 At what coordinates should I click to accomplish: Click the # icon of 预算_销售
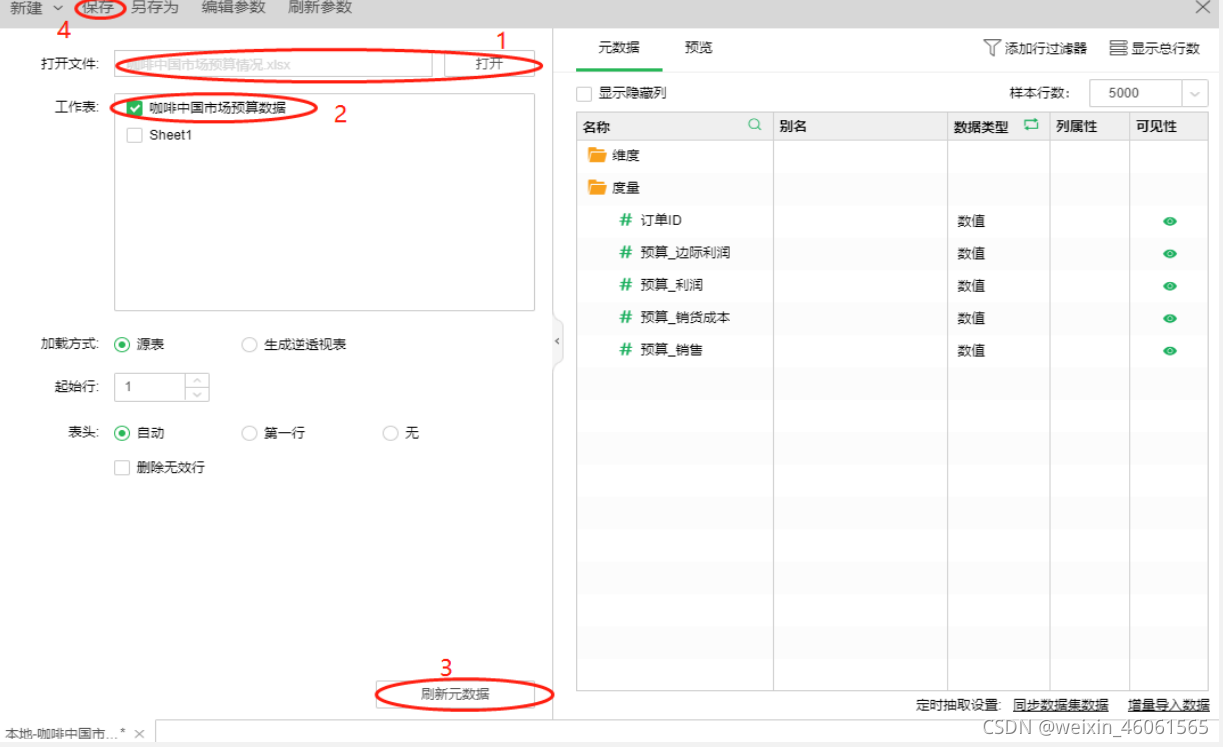[x=626, y=350]
